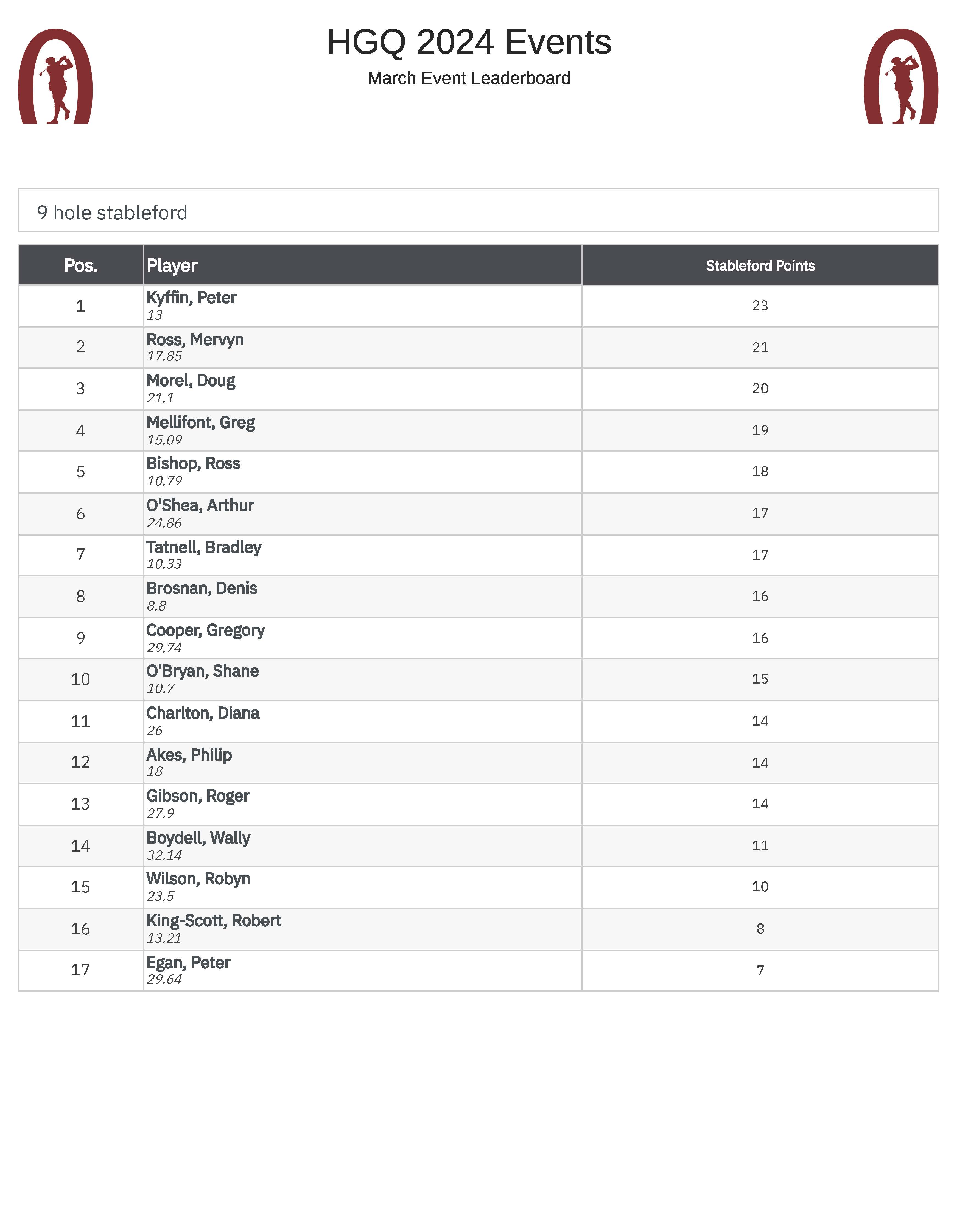The width and height of the screenshot is (957, 1232).
Task: Click the Pos. column header
Action: click(81, 266)
